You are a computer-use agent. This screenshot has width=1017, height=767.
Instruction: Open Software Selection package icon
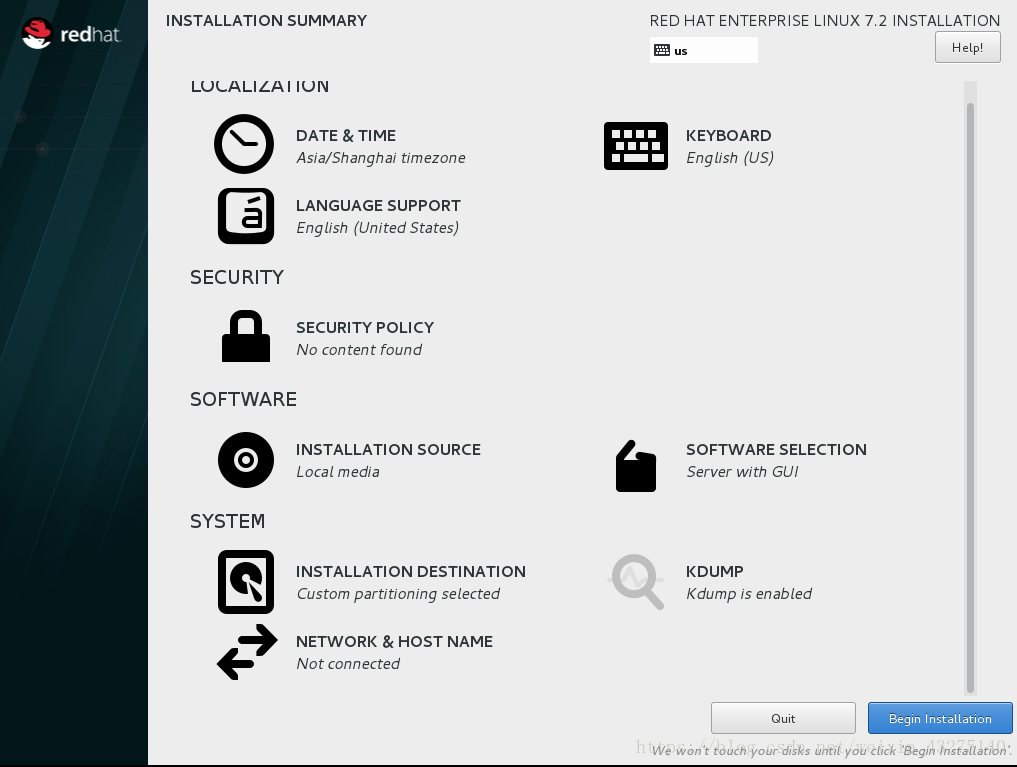click(636, 466)
